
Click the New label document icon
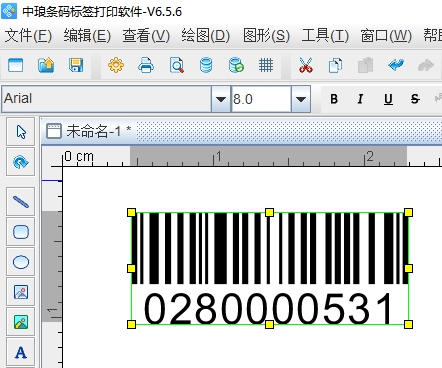tap(16, 65)
